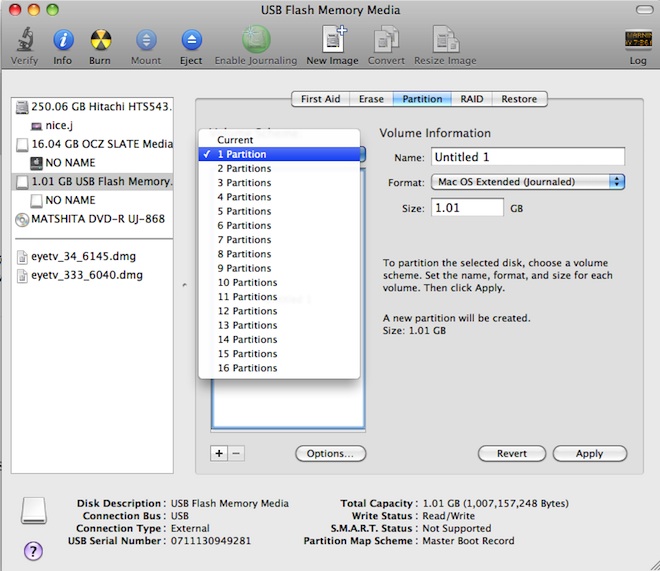Image resolution: width=660 pixels, height=571 pixels.
Task: Click the add partition plus button
Action: (219, 453)
